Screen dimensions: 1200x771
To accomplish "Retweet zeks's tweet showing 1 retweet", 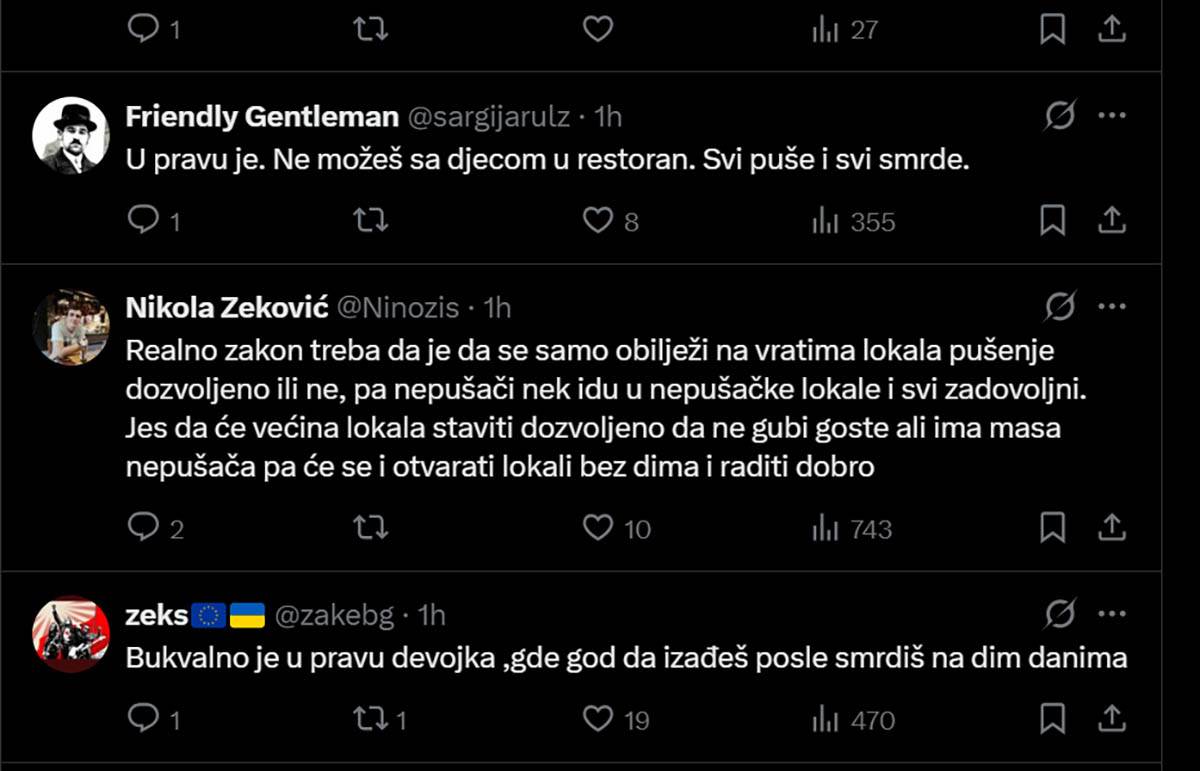I will coord(371,719).
